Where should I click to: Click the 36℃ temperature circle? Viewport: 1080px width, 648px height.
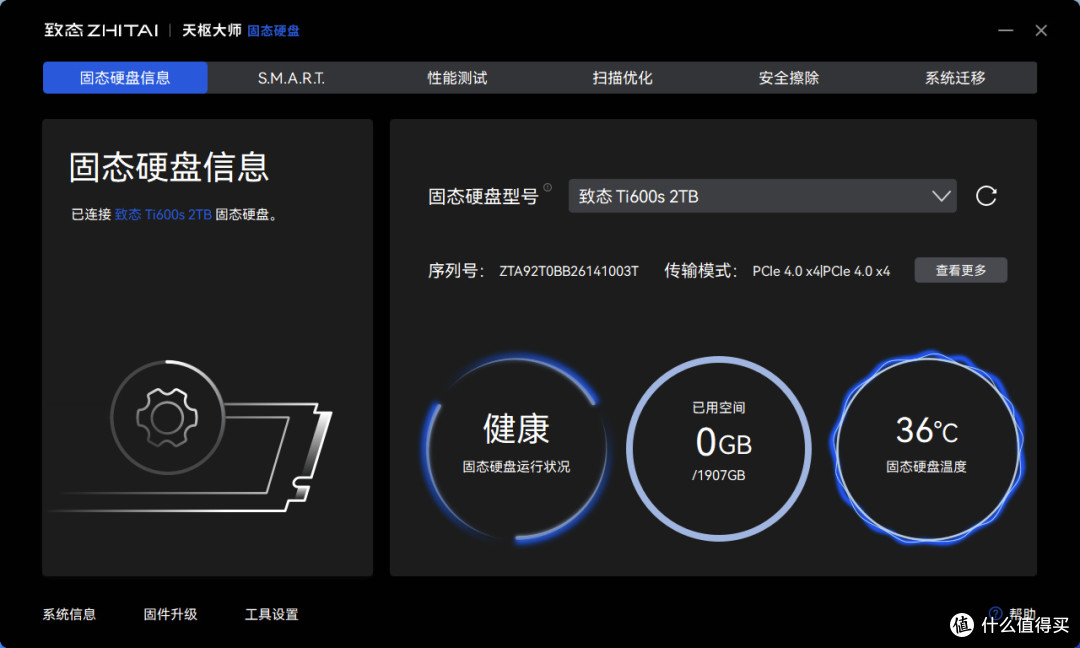(x=926, y=448)
